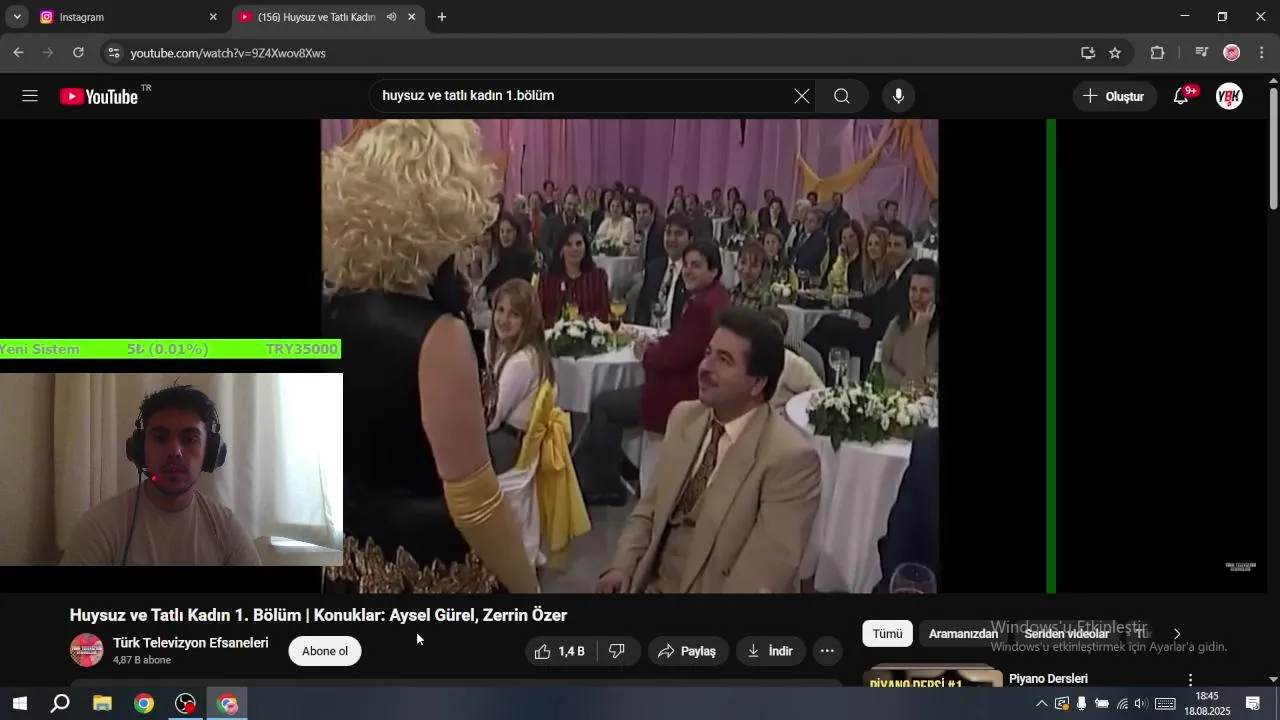Close the Instagram tab
The width and height of the screenshot is (1280, 720).
click(x=213, y=17)
